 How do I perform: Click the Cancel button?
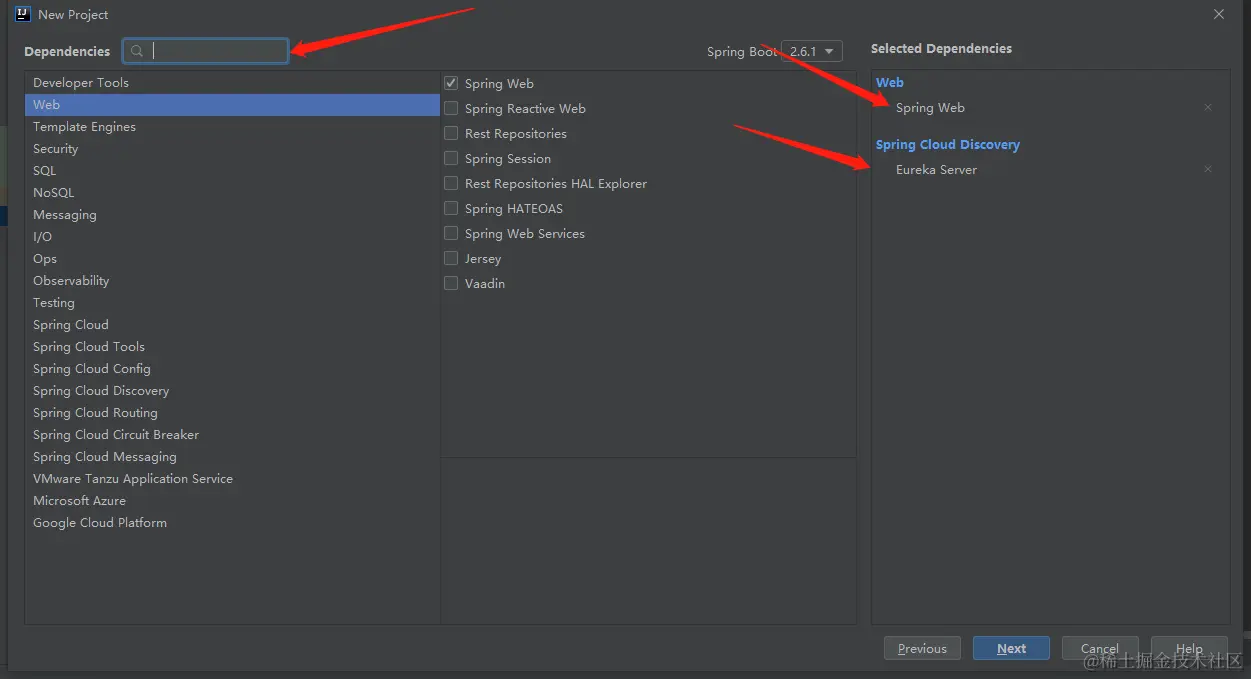(x=1100, y=648)
